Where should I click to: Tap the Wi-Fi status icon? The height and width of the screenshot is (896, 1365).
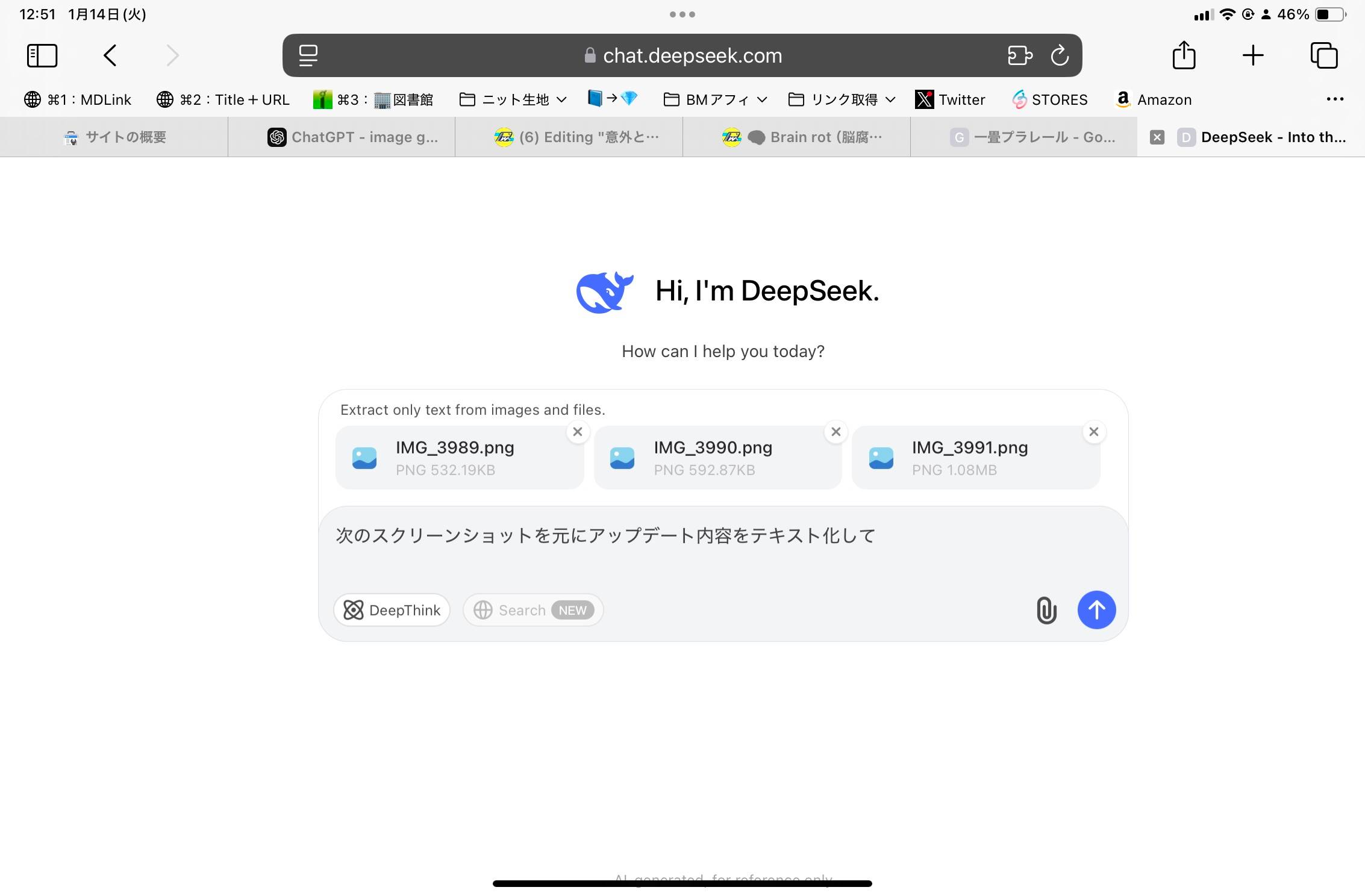click(1227, 14)
